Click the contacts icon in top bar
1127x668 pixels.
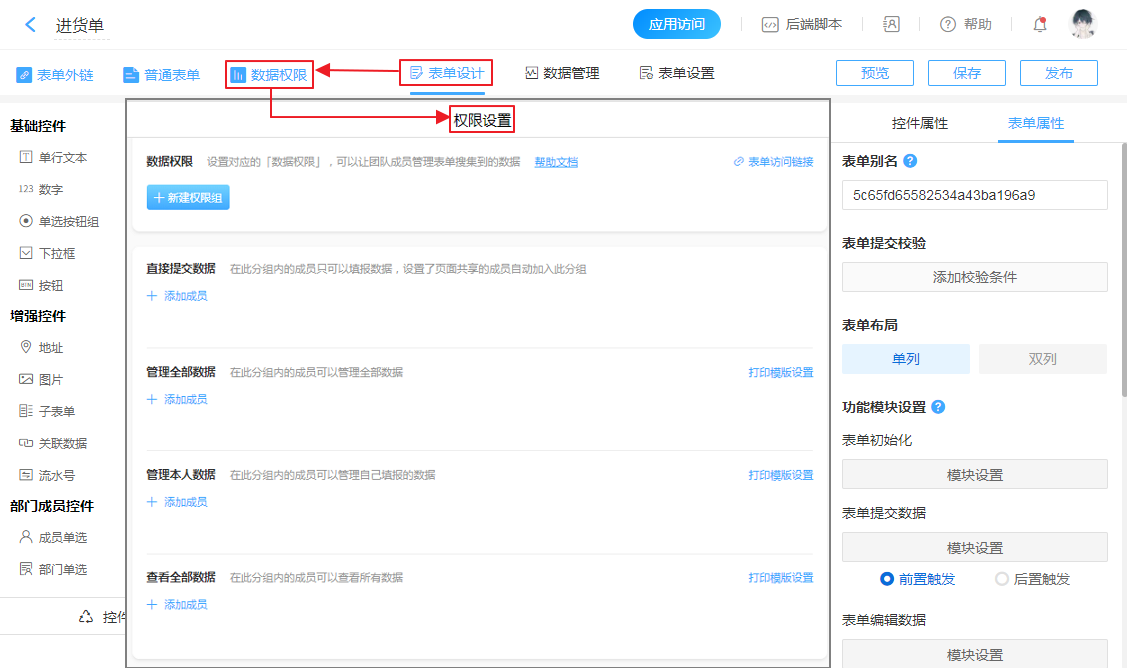click(x=891, y=25)
